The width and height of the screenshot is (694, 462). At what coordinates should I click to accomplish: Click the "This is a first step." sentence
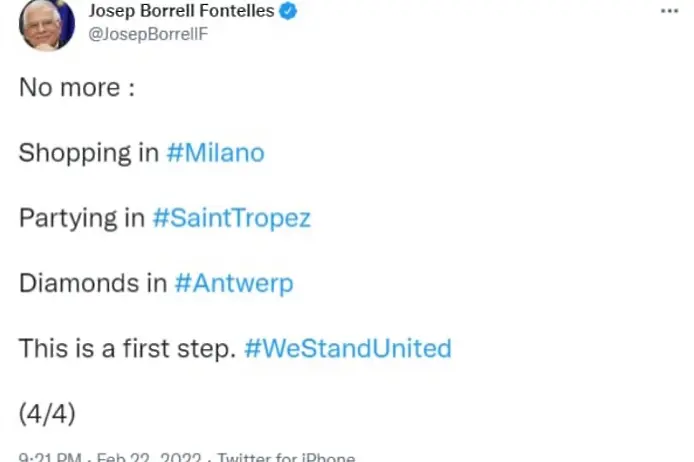pyautogui.click(x=126, y=349)
